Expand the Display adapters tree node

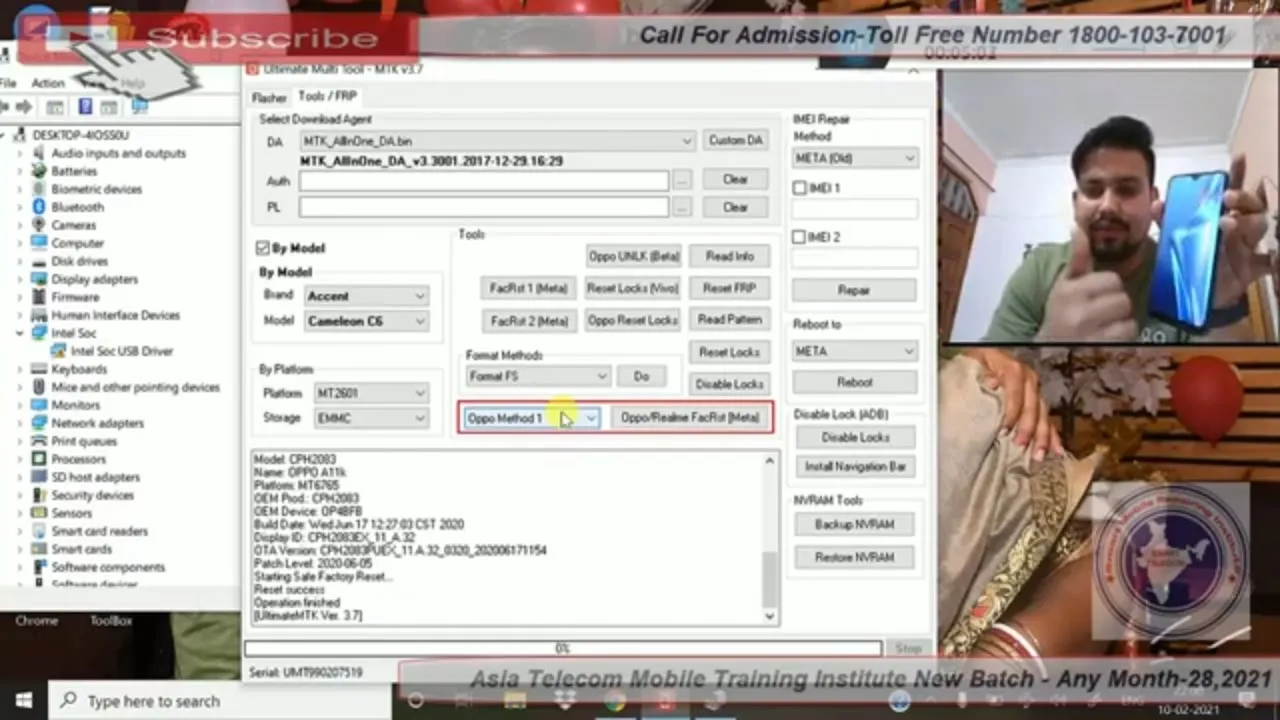tap(19, 279)
